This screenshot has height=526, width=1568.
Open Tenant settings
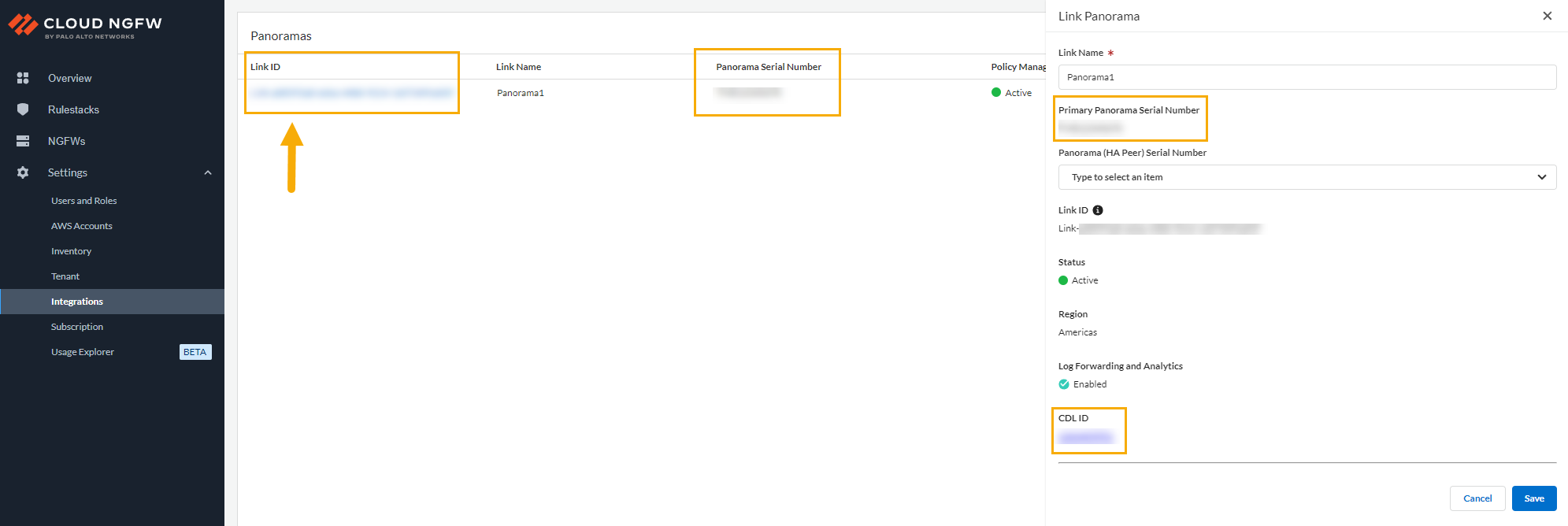point(65,276)
